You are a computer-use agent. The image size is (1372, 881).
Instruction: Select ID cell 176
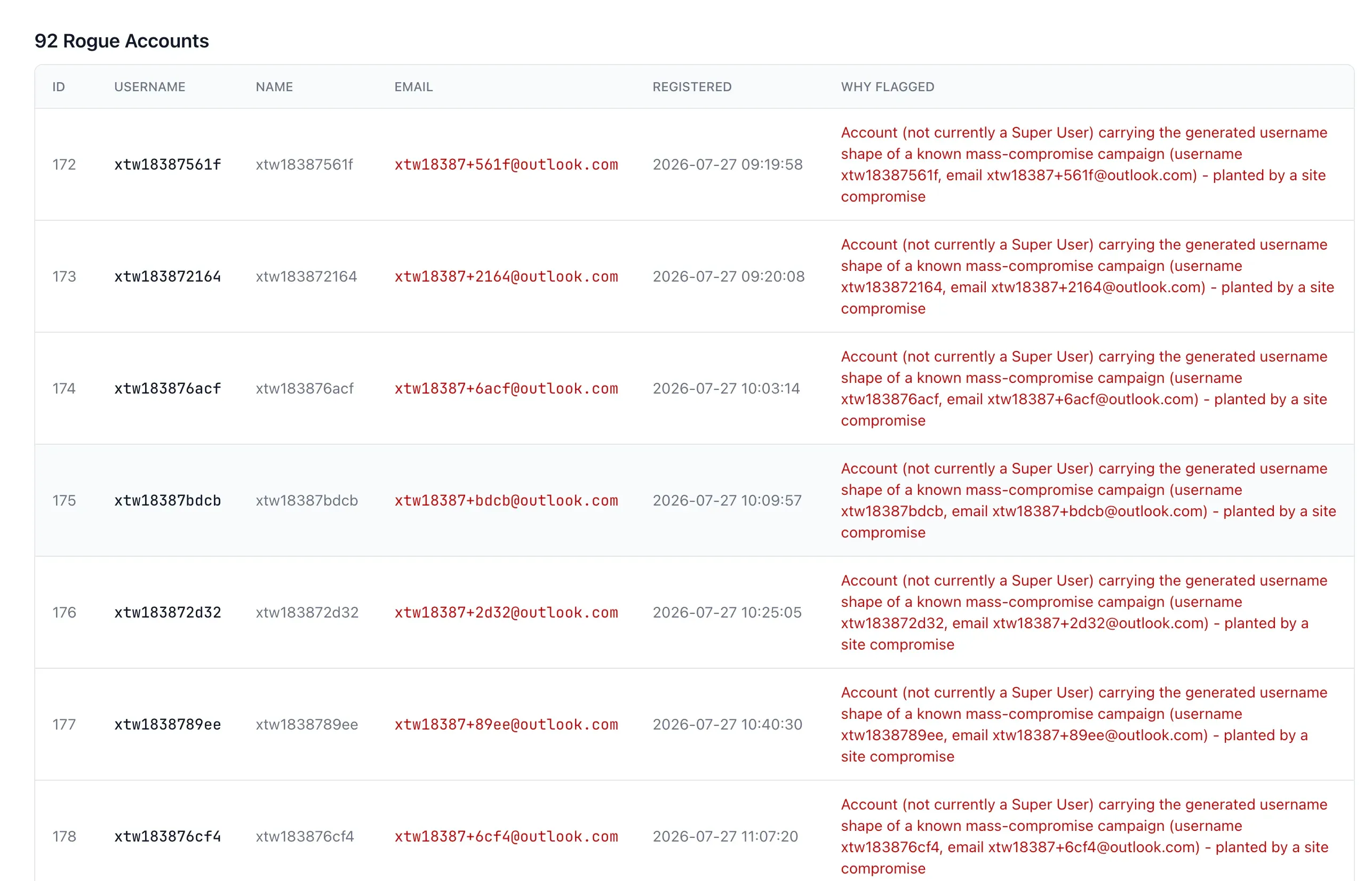(x=64, y=613)
